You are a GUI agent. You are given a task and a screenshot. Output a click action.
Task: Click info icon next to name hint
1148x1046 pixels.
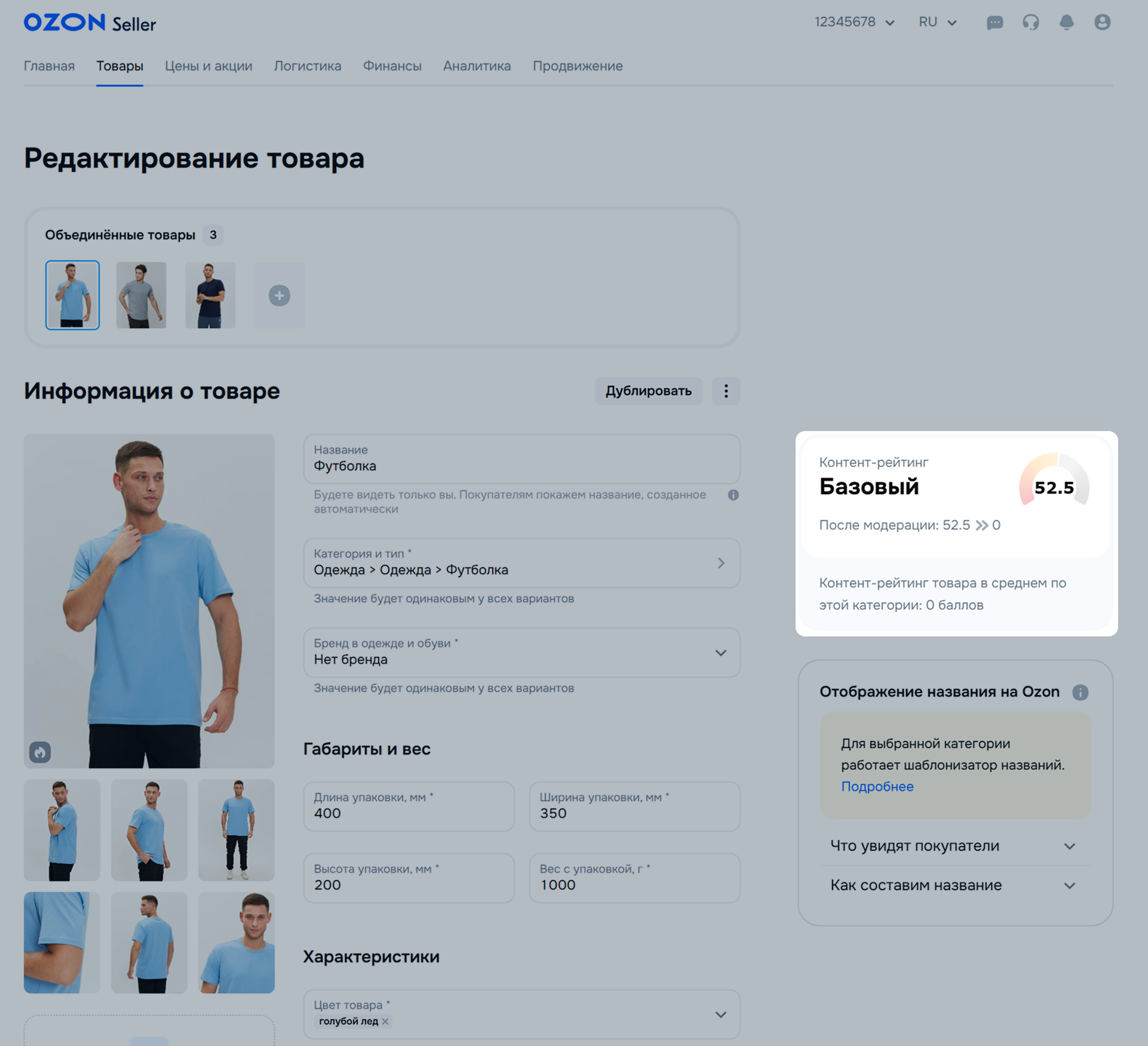(733, 495)
